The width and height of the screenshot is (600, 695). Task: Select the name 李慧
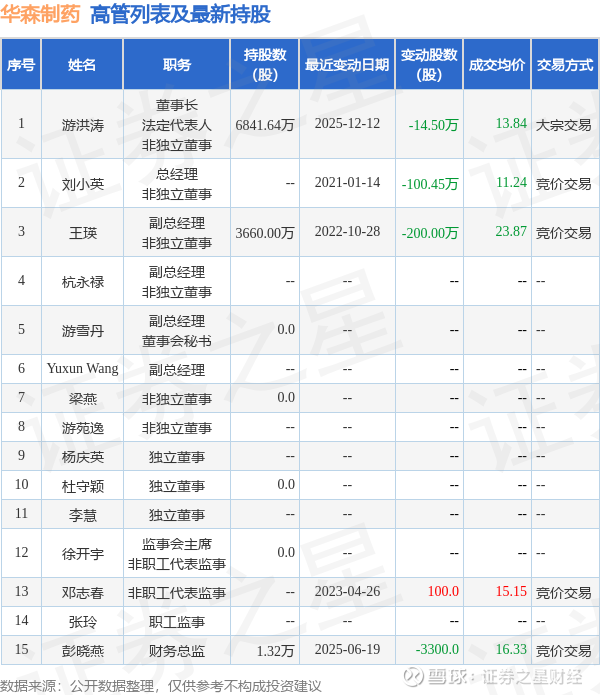(82, 515)
